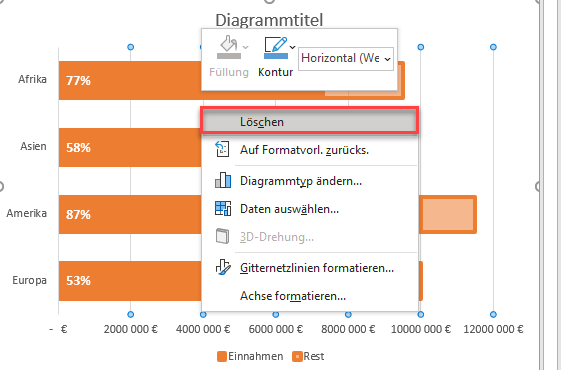Click the format gridlines brush icon
The image size is (561, 370).
pyautogui.click(x=223, y=267)
